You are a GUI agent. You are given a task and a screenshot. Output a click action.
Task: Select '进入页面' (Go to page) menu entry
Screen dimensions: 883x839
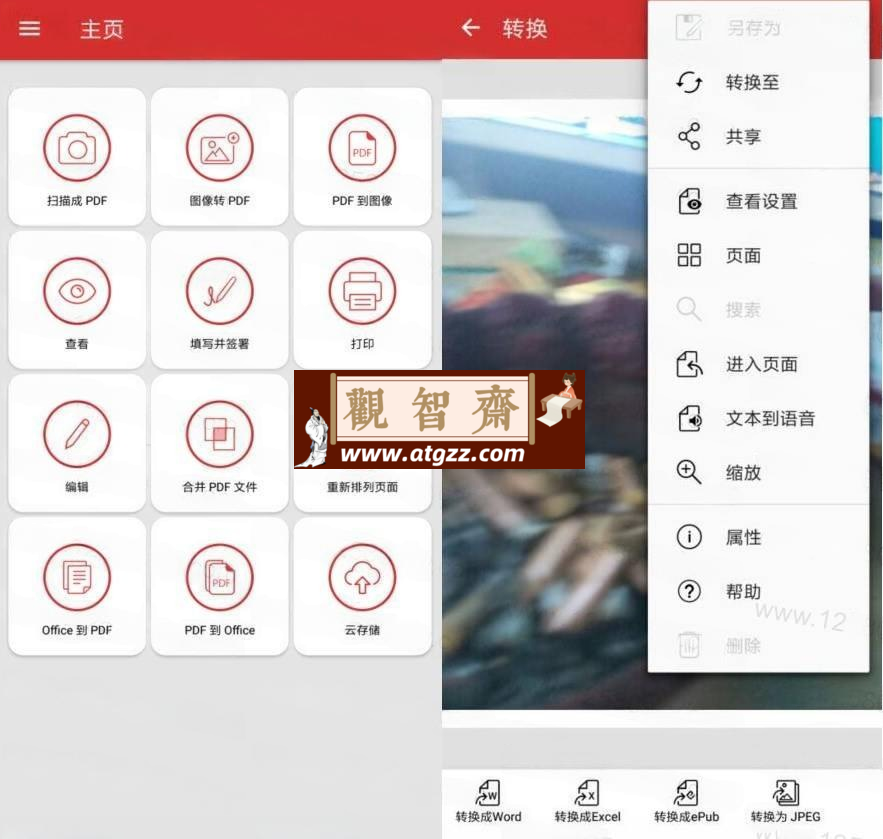pyautogui.click(x=759, y=364)
